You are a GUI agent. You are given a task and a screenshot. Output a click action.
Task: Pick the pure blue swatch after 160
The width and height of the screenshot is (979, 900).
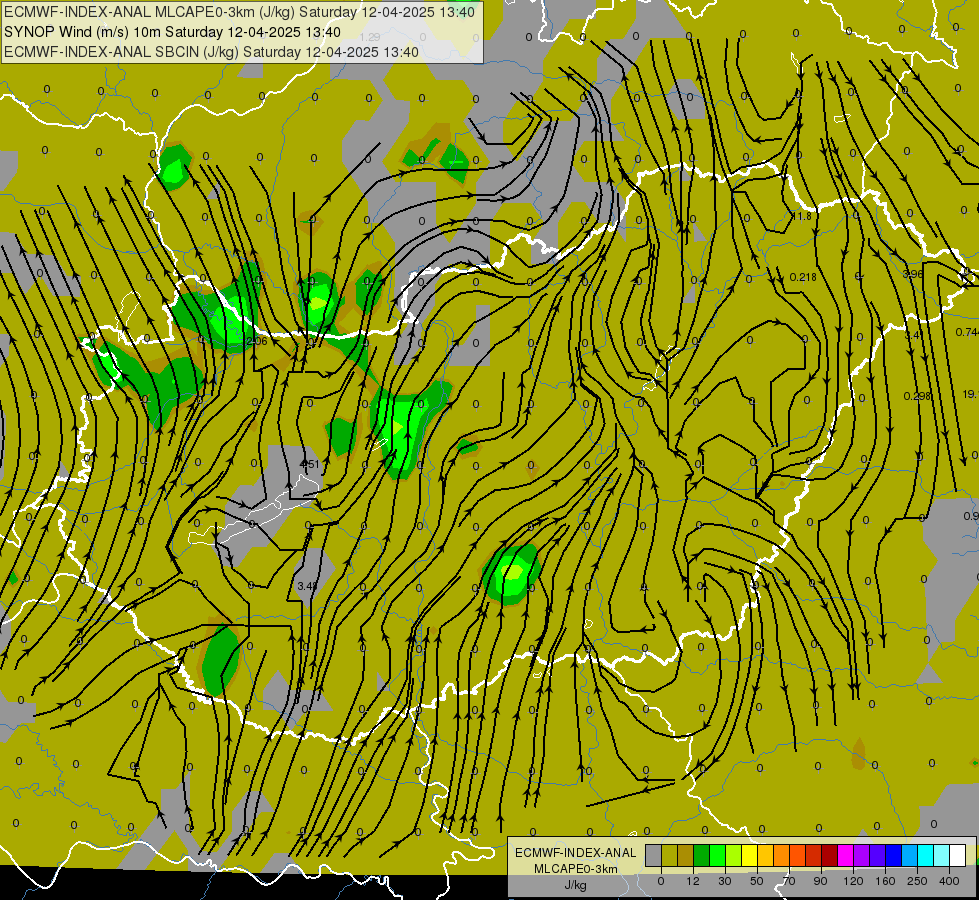coord(893,855)
